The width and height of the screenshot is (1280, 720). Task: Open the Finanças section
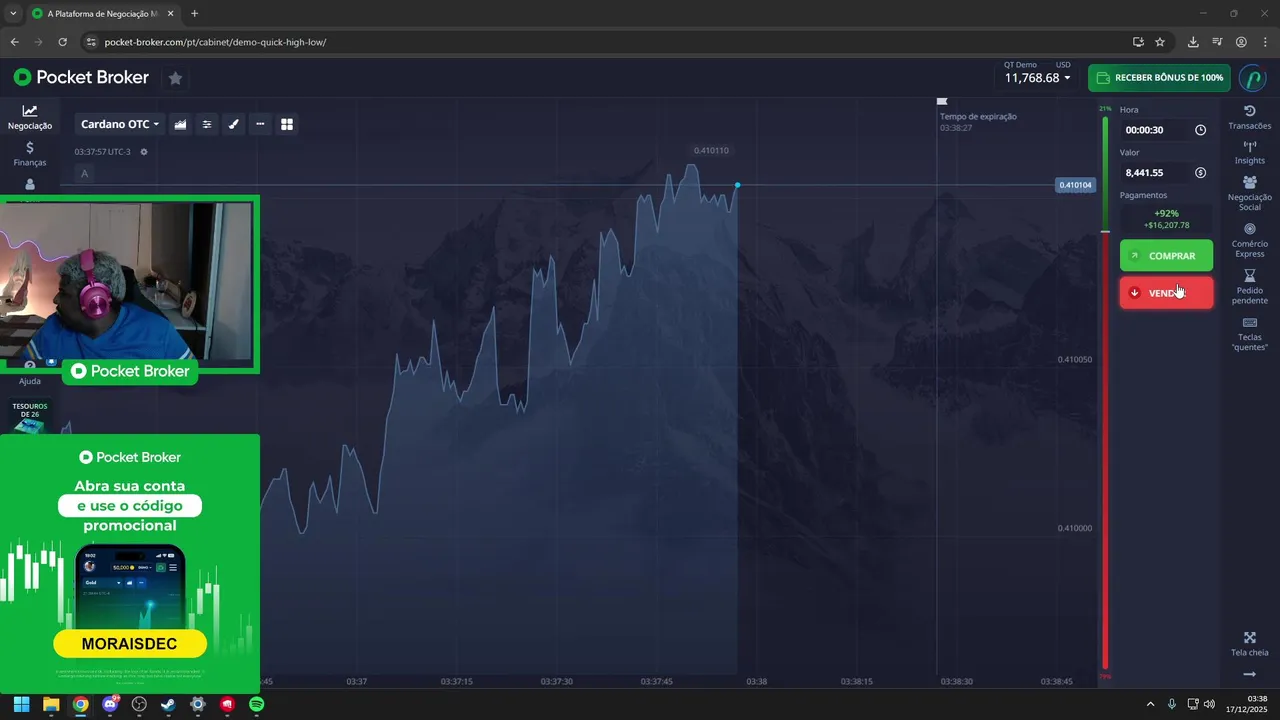click(30, 154)
